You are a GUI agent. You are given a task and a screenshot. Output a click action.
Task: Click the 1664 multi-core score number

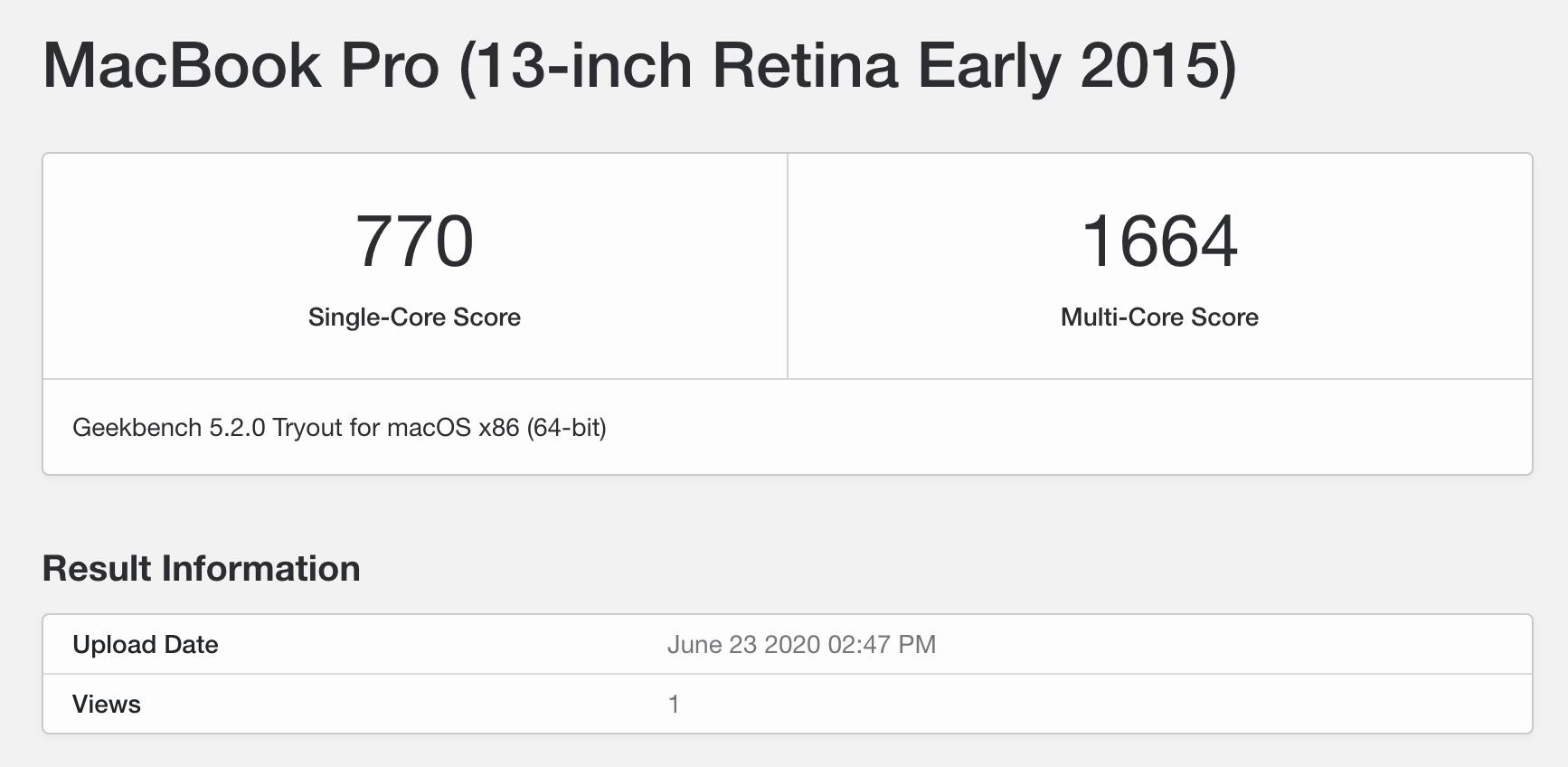pyautogui.click(x=1159, y=241)
